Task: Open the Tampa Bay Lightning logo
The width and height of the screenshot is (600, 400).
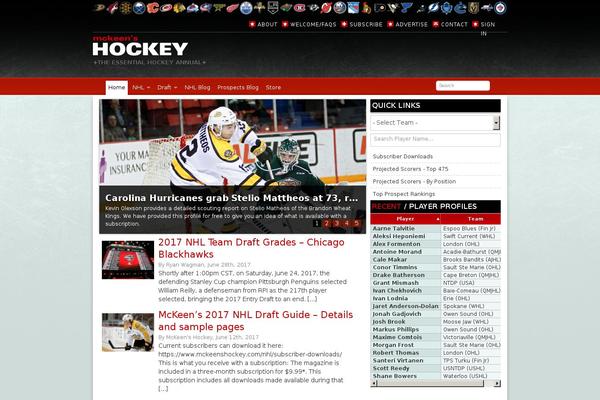Action: coord(434,8)
